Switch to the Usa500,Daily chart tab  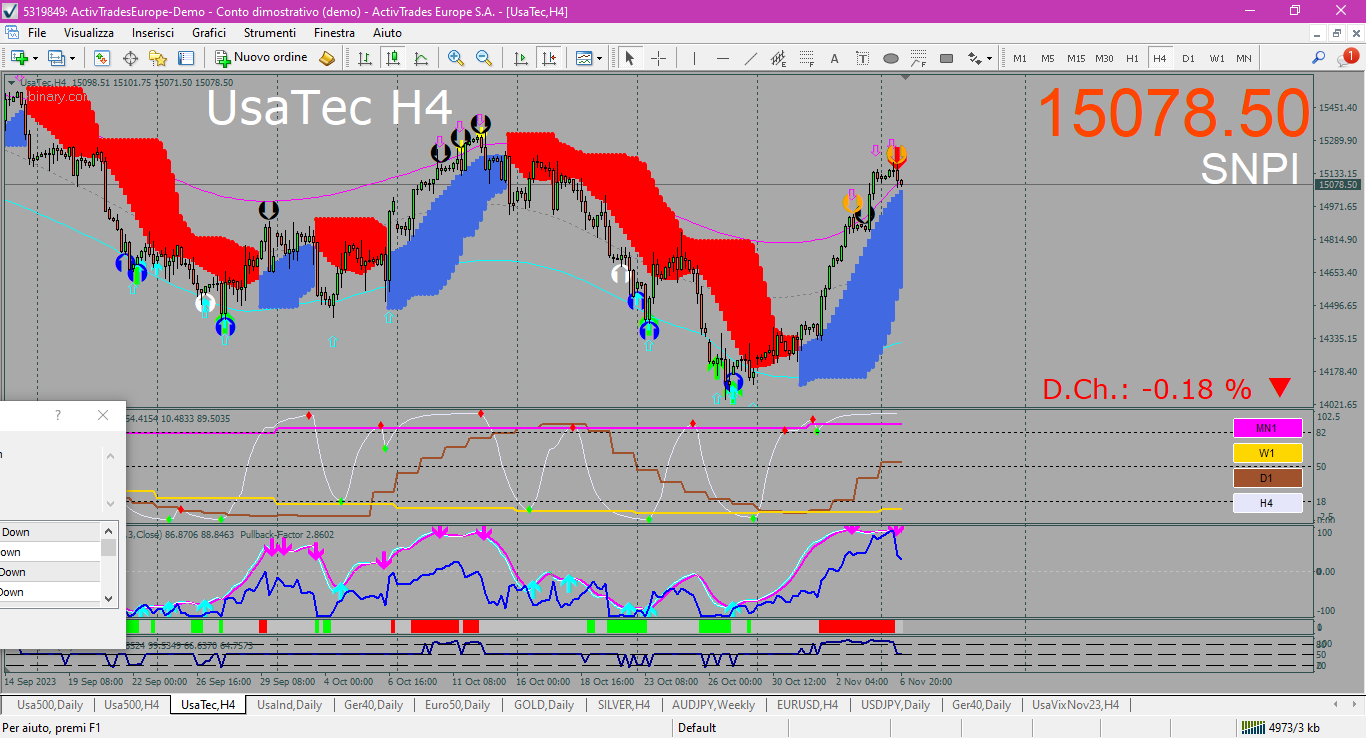click(50, 704)
